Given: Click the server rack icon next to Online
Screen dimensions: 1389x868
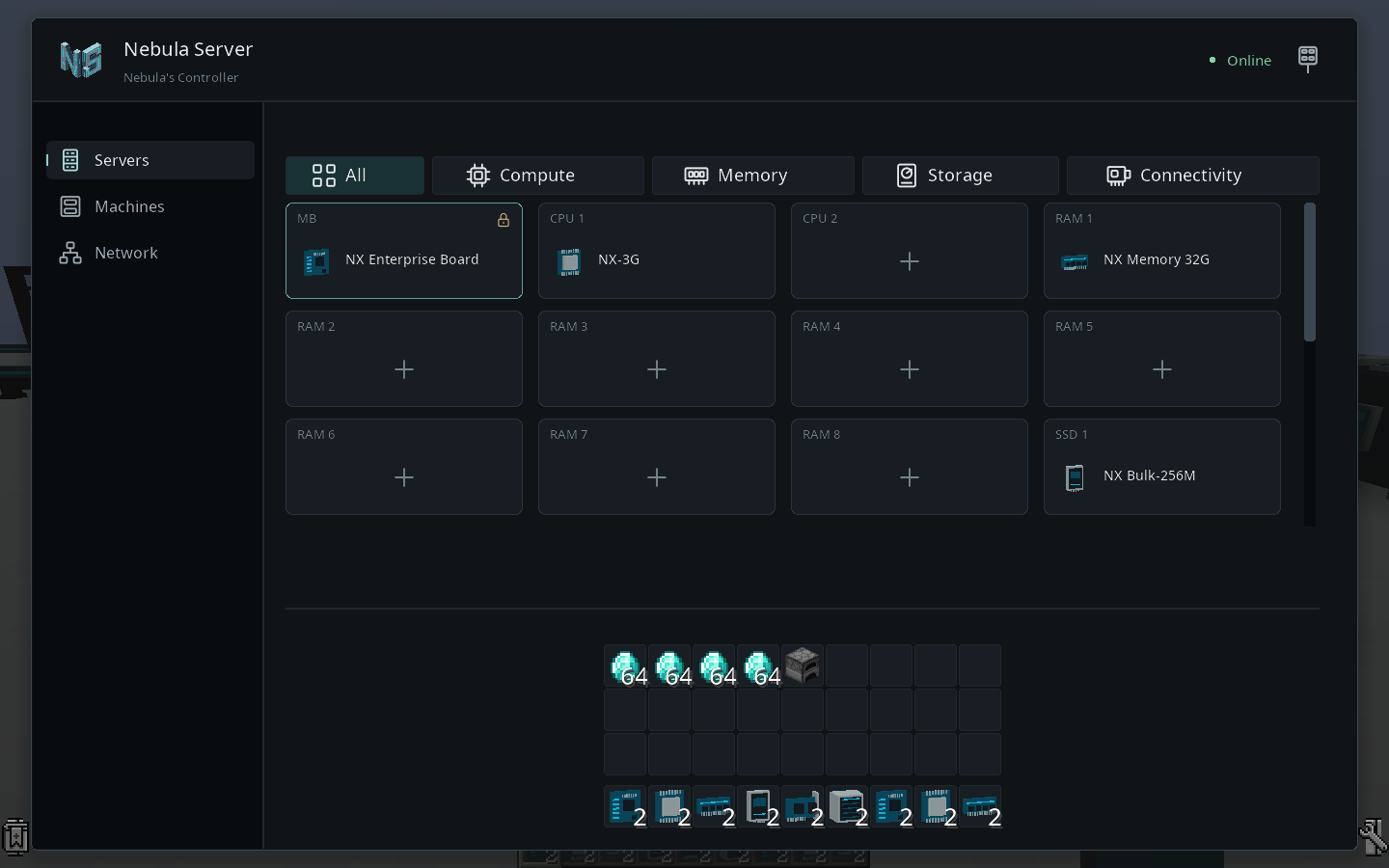Looking at the screenshot, I should (1308, 59).
